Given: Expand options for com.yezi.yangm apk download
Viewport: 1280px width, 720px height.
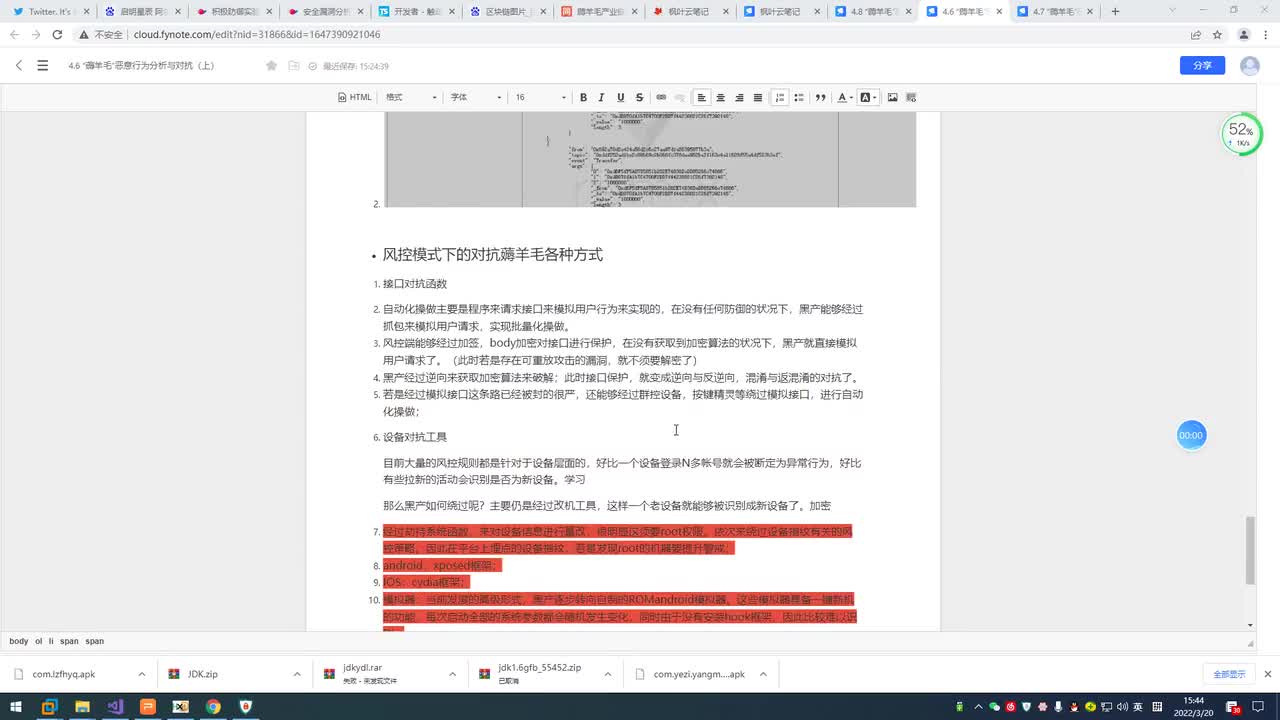Looking at the screenshot, I should (763, 674).
